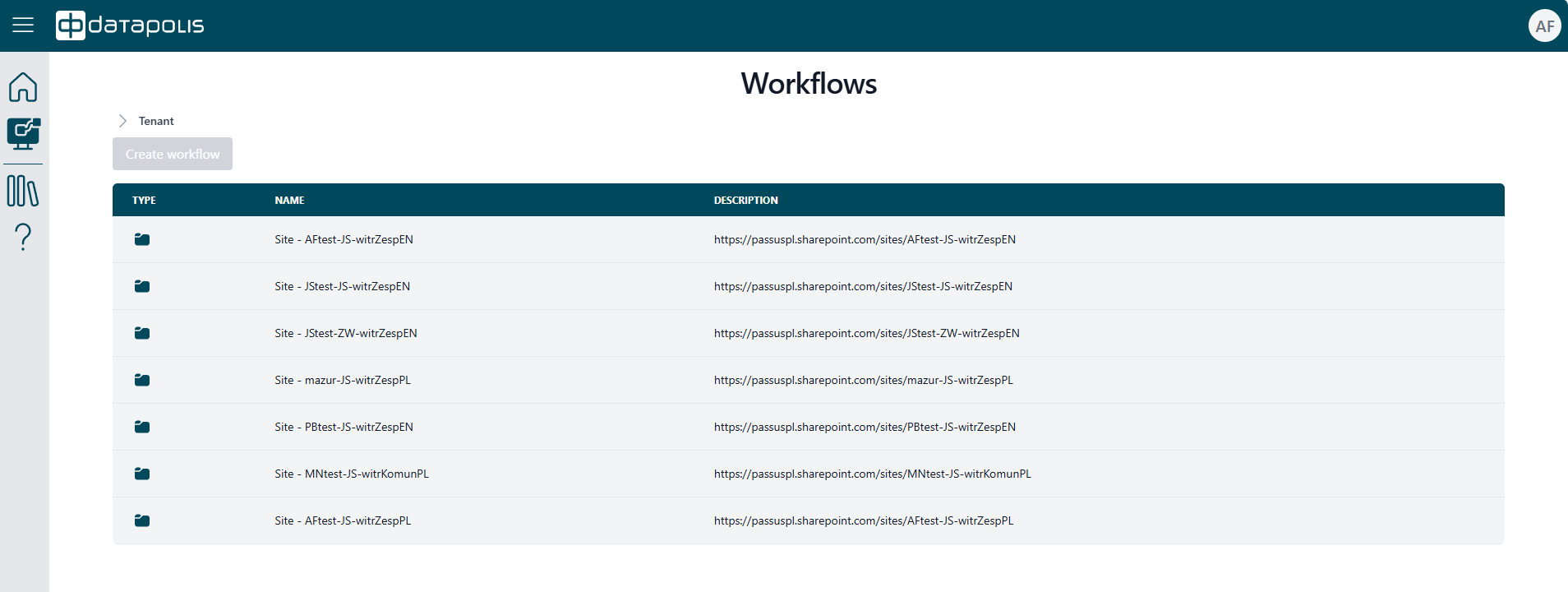Click folder icon for AFtest-JS-witrZespEN
1568x592 pixels.
(142, 239)
